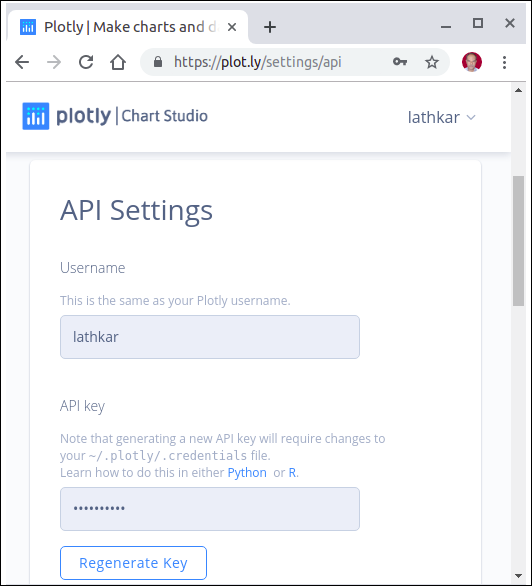
Task: Open the Chrome three-dot menu
Action: pos(504,62)
